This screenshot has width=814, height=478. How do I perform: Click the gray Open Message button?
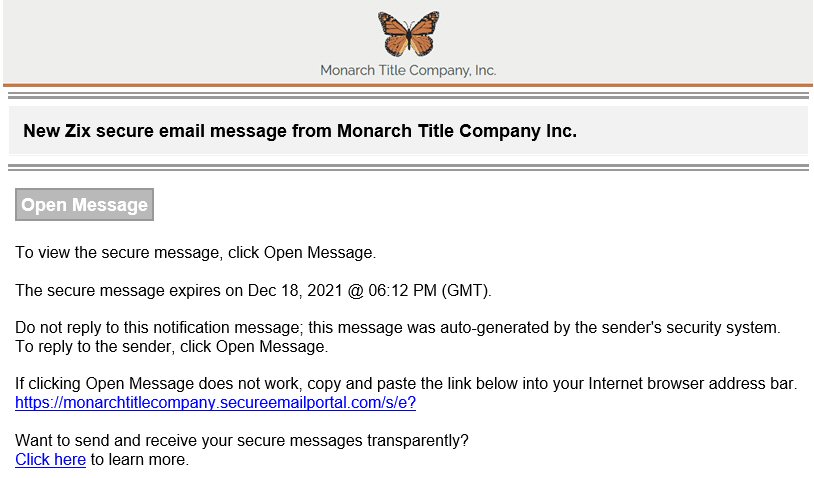(85, 204)
